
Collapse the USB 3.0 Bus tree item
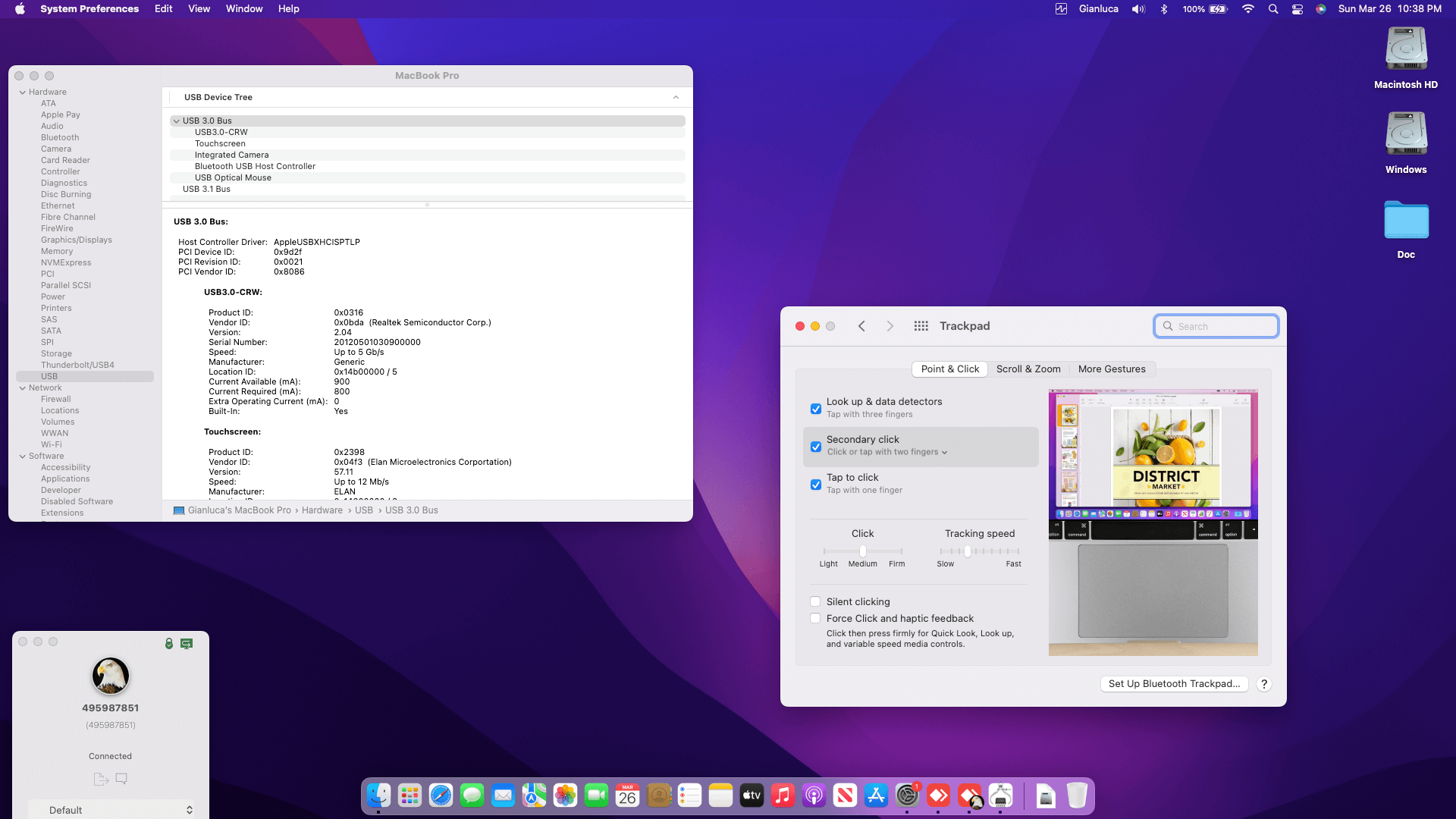(x=176, y=121)
